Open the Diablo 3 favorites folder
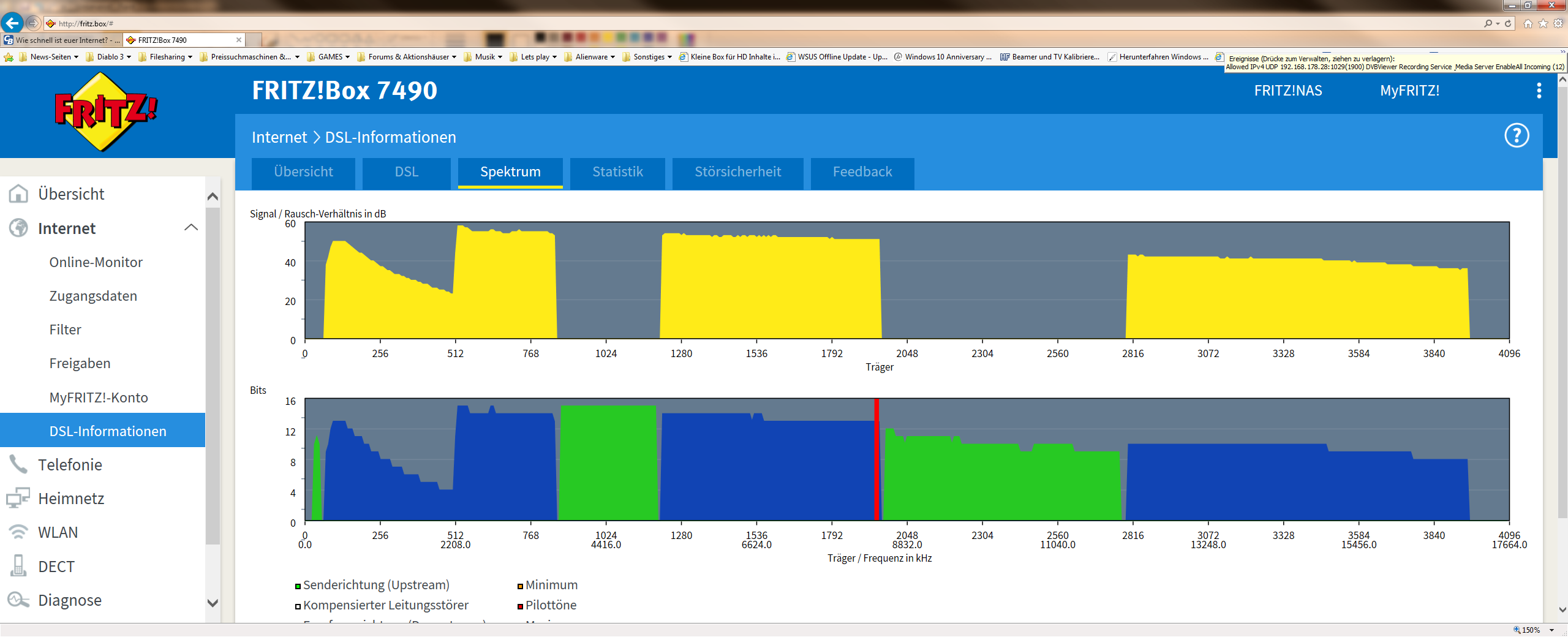Viewport: 1568px width, 637px height. pyautogui.click(x=108, y=57)
